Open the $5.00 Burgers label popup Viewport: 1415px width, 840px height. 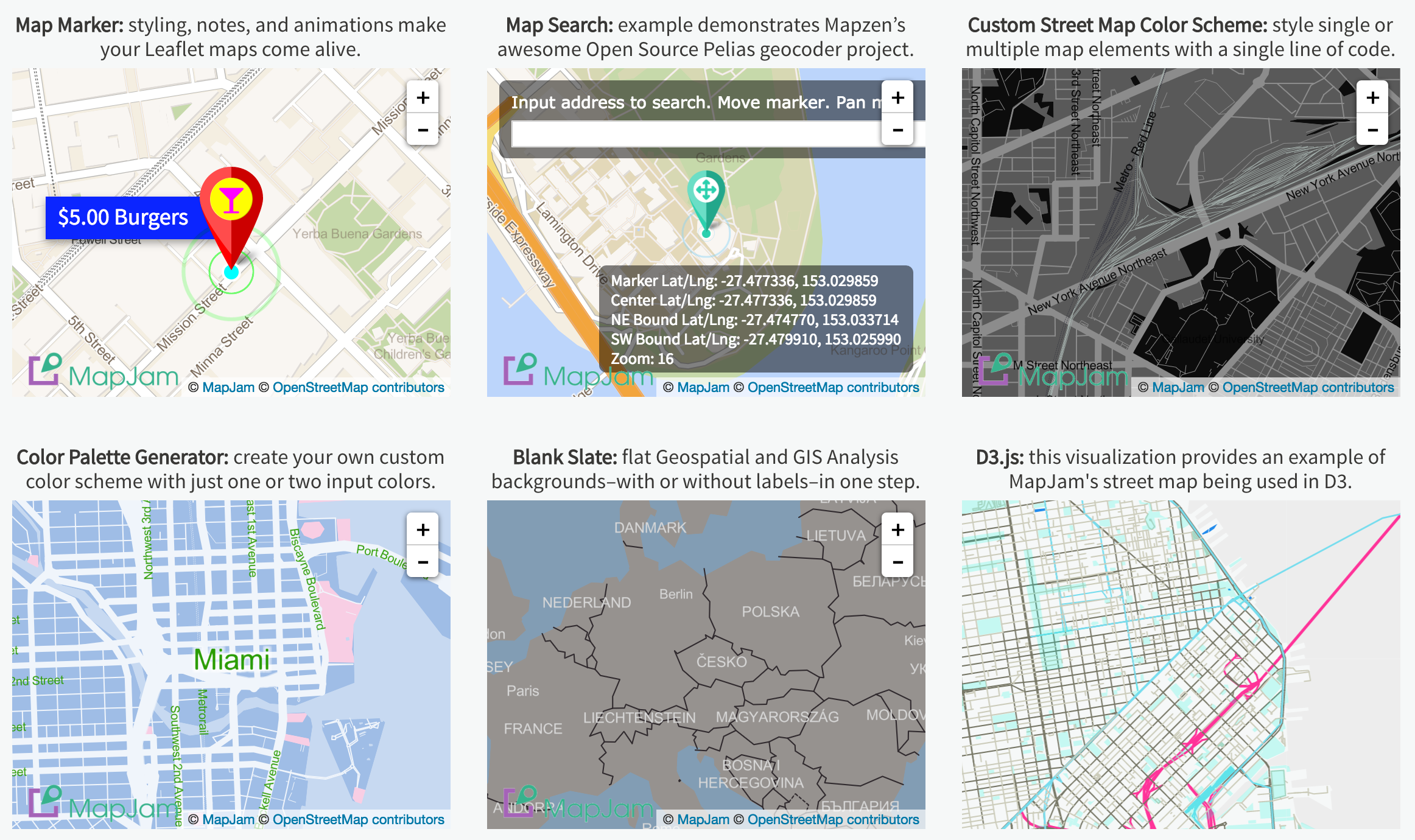pos(123,217)
